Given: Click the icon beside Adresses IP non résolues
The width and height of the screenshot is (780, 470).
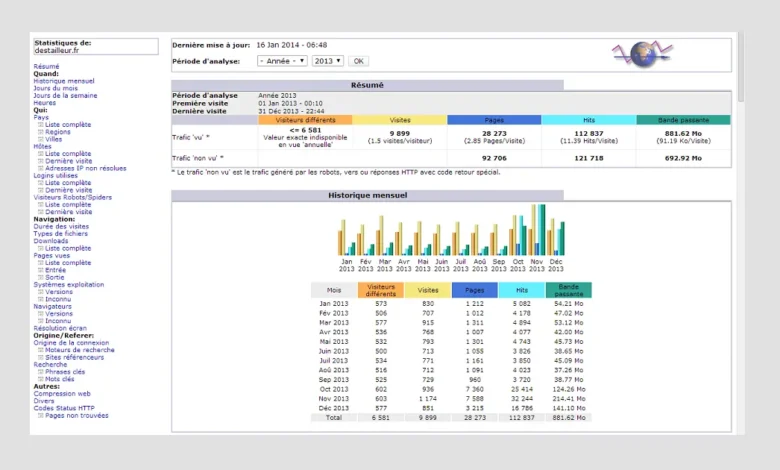Looking at the screenshot, I should coord(41,168).
